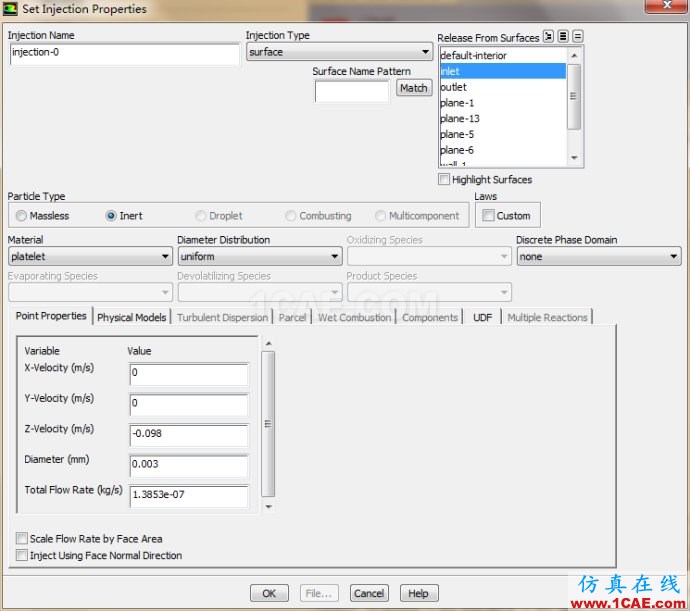Click the OK button
Image resolution: width=690 pixels, height=611 pixels.
(x=269, y=593)
